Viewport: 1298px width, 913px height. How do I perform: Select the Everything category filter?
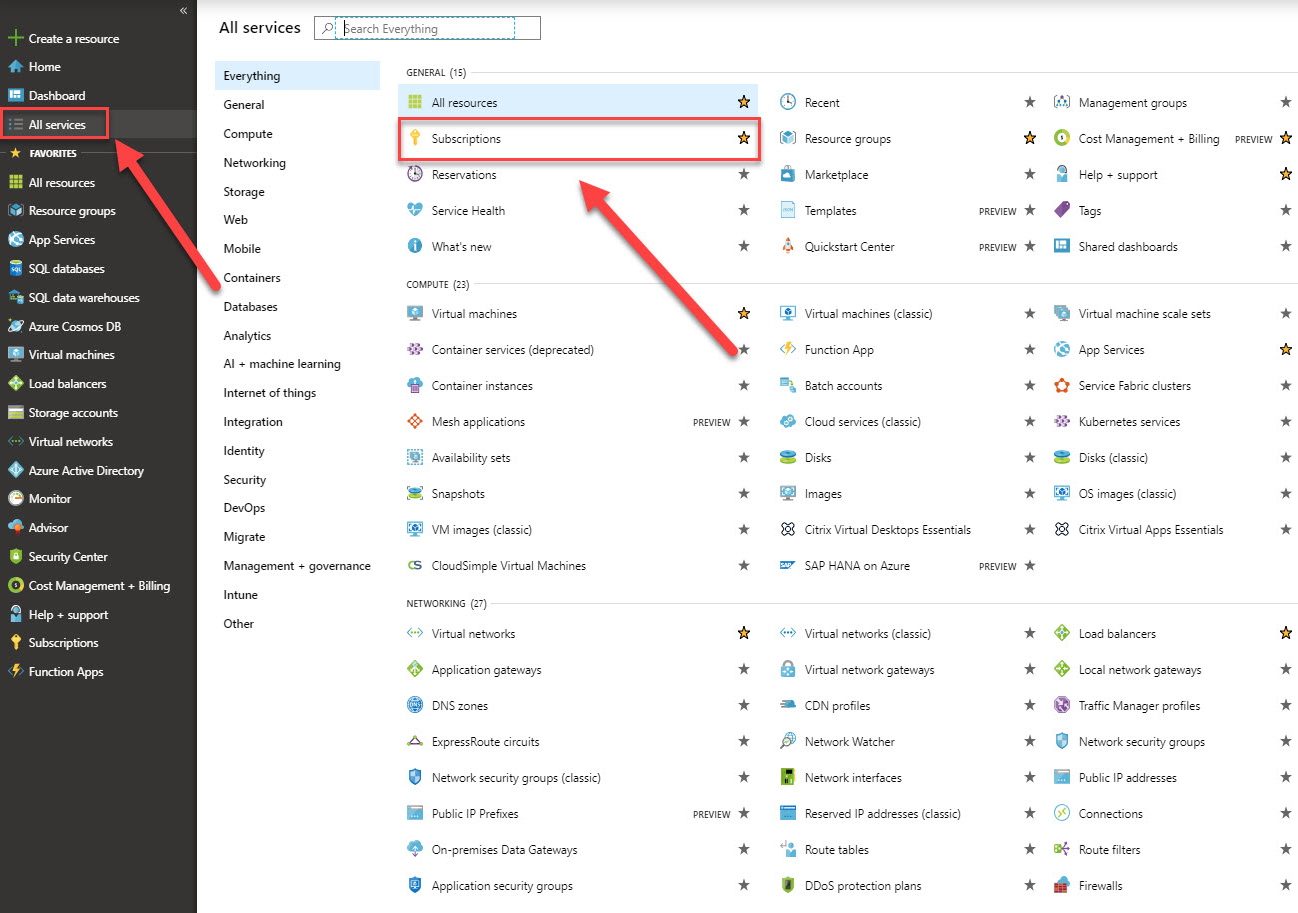(x=297, y=76)
